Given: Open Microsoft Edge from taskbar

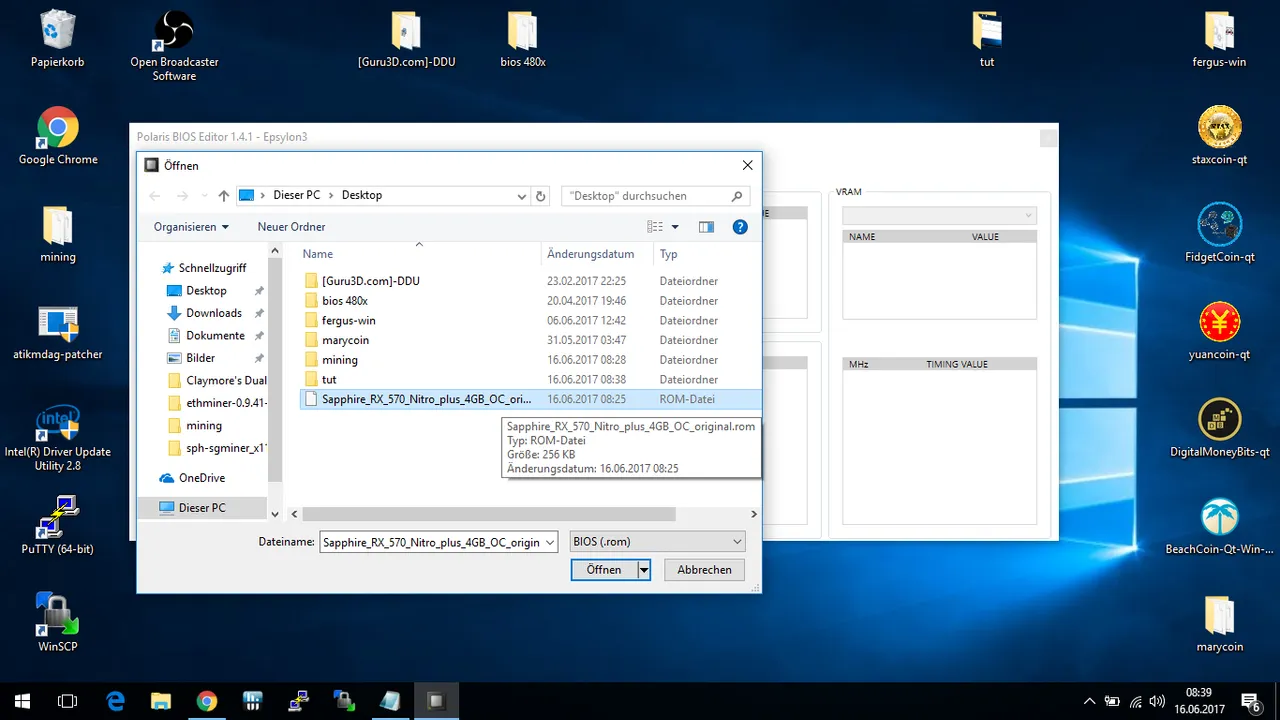Looking at the screenshot, I should tap(115, 701).
